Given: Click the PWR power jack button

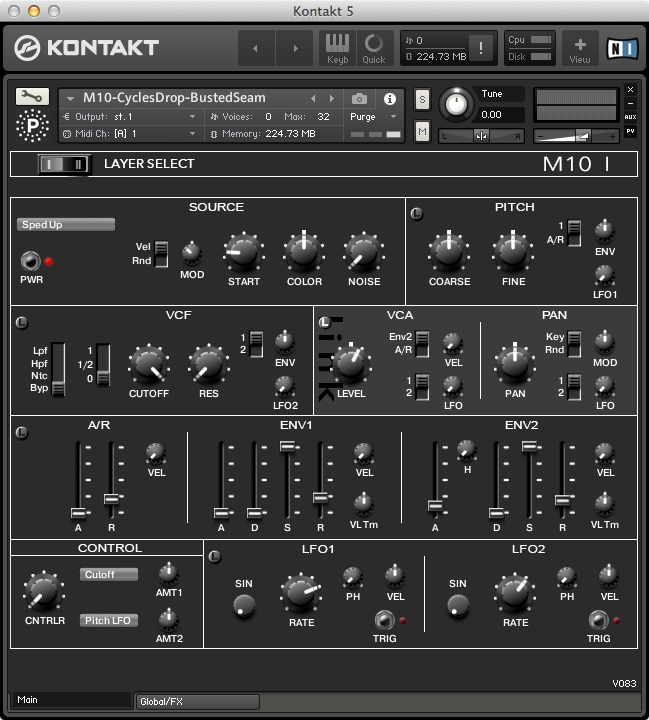Looking at the screenshot, I should click(x=31, y=261).
